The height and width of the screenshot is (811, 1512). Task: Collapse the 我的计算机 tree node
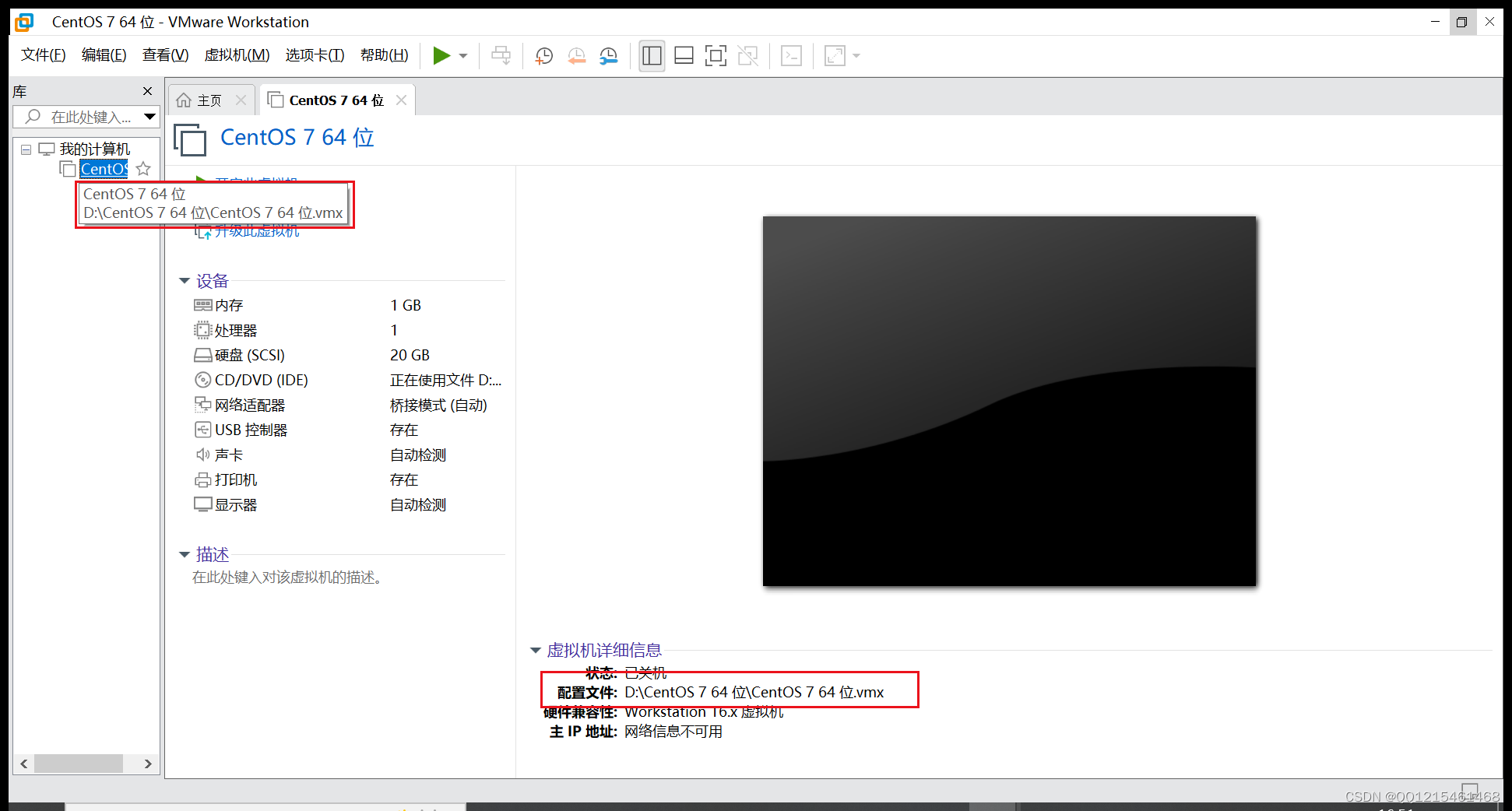(26, 149)
